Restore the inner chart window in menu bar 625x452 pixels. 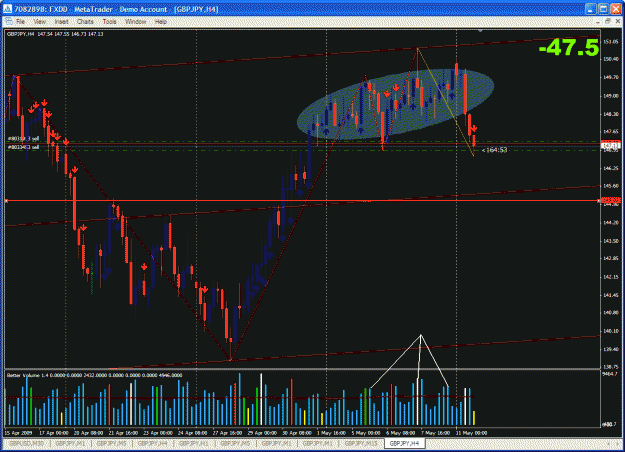pos(607,22)
